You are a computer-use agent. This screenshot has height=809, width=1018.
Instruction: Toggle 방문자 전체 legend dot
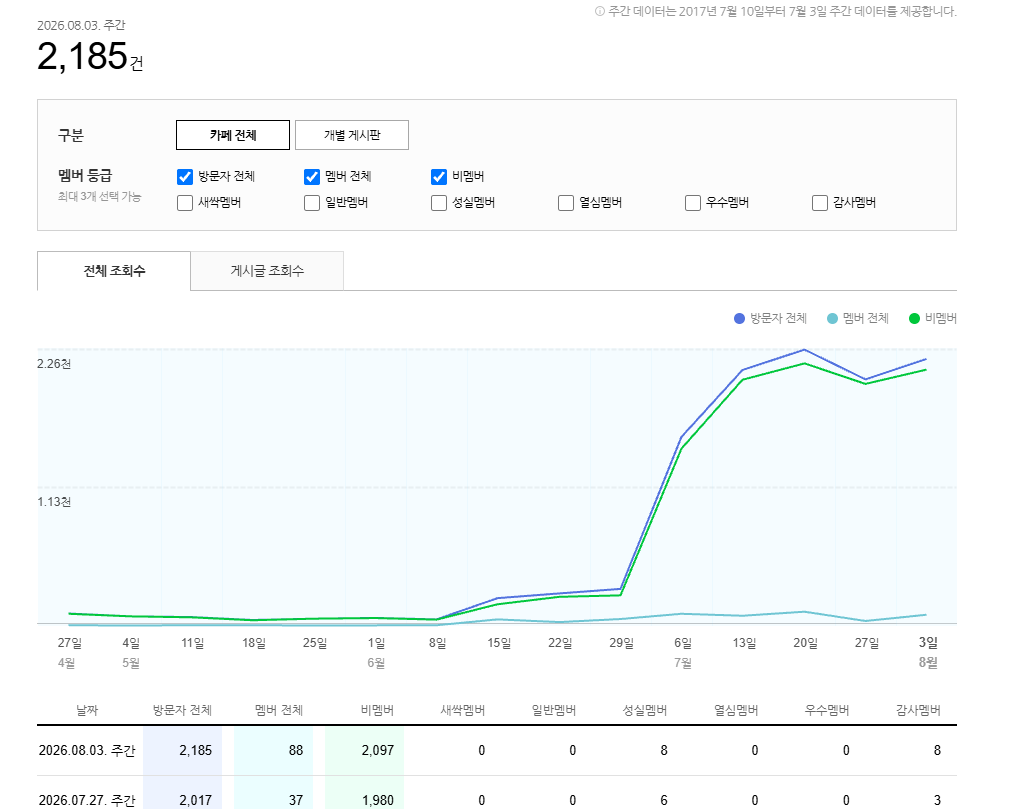pyautogui.click(x=739, y=318)
